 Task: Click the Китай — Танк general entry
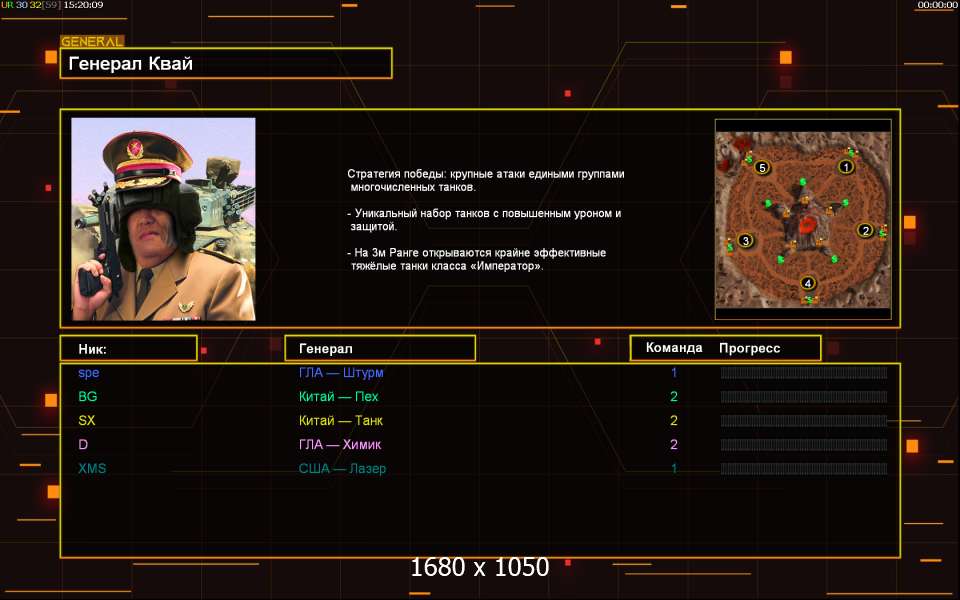340,421
